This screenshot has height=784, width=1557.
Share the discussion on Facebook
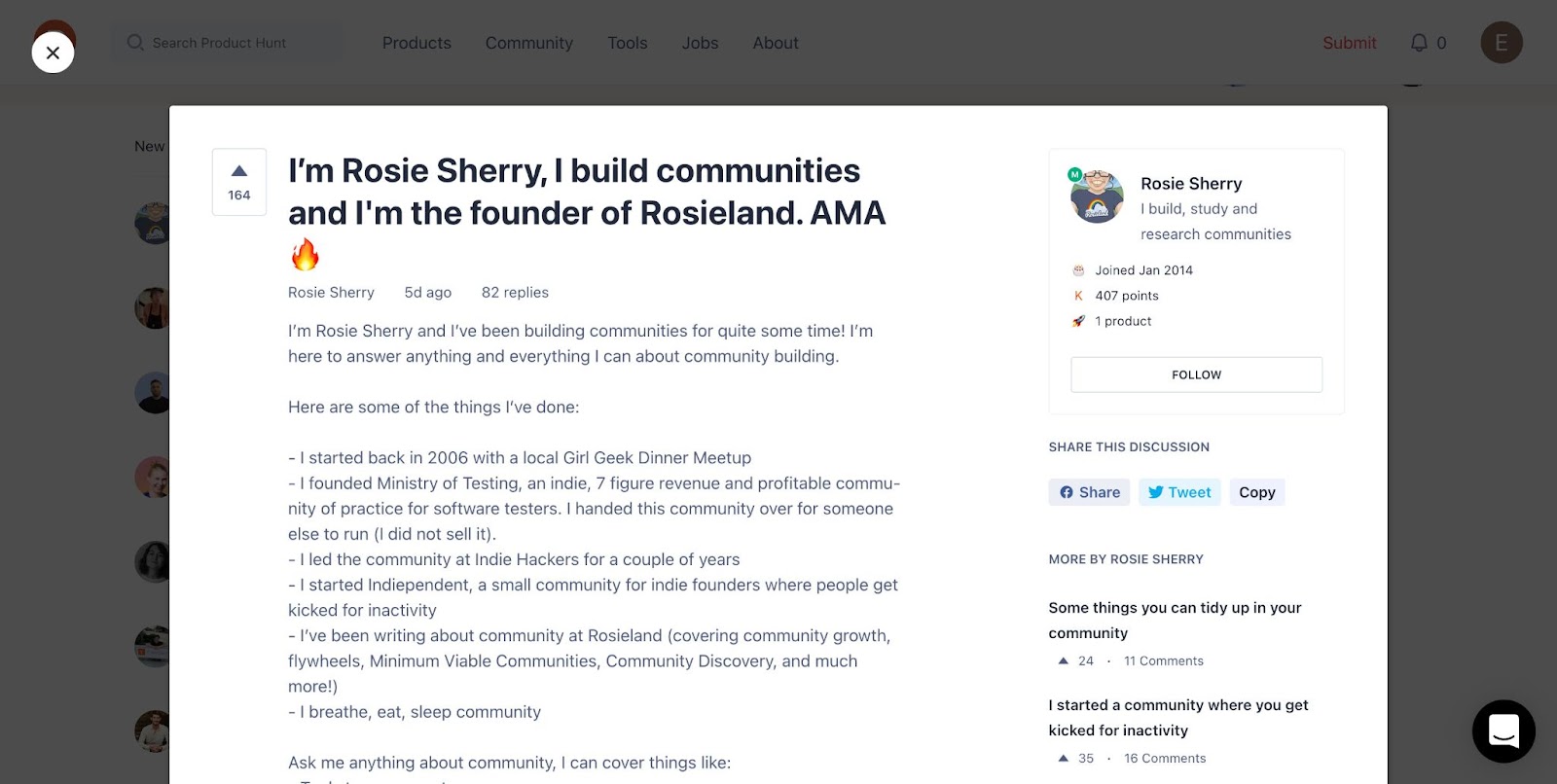(x=1089, y=492)
